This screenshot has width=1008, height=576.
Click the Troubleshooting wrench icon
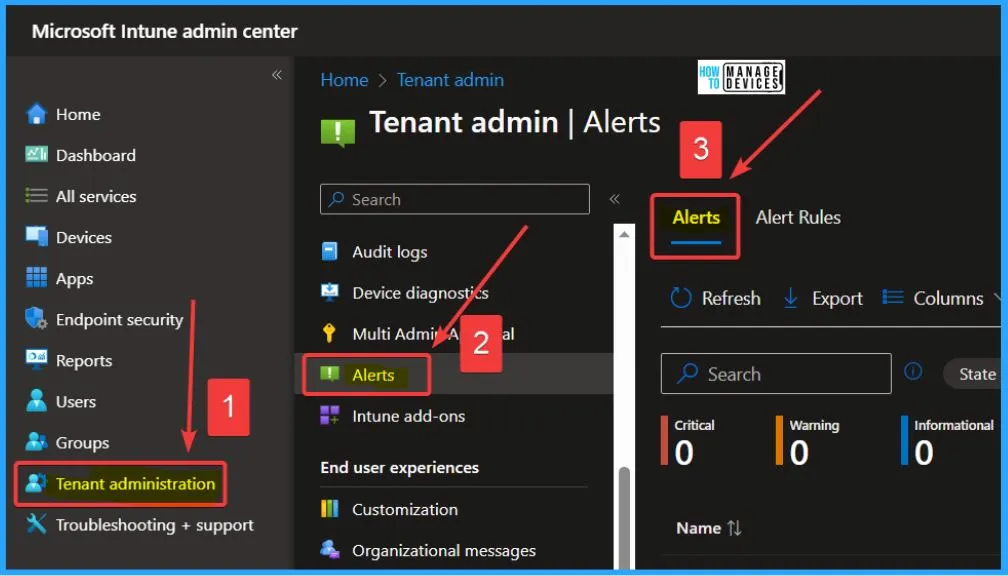click(x=37, y=525)
